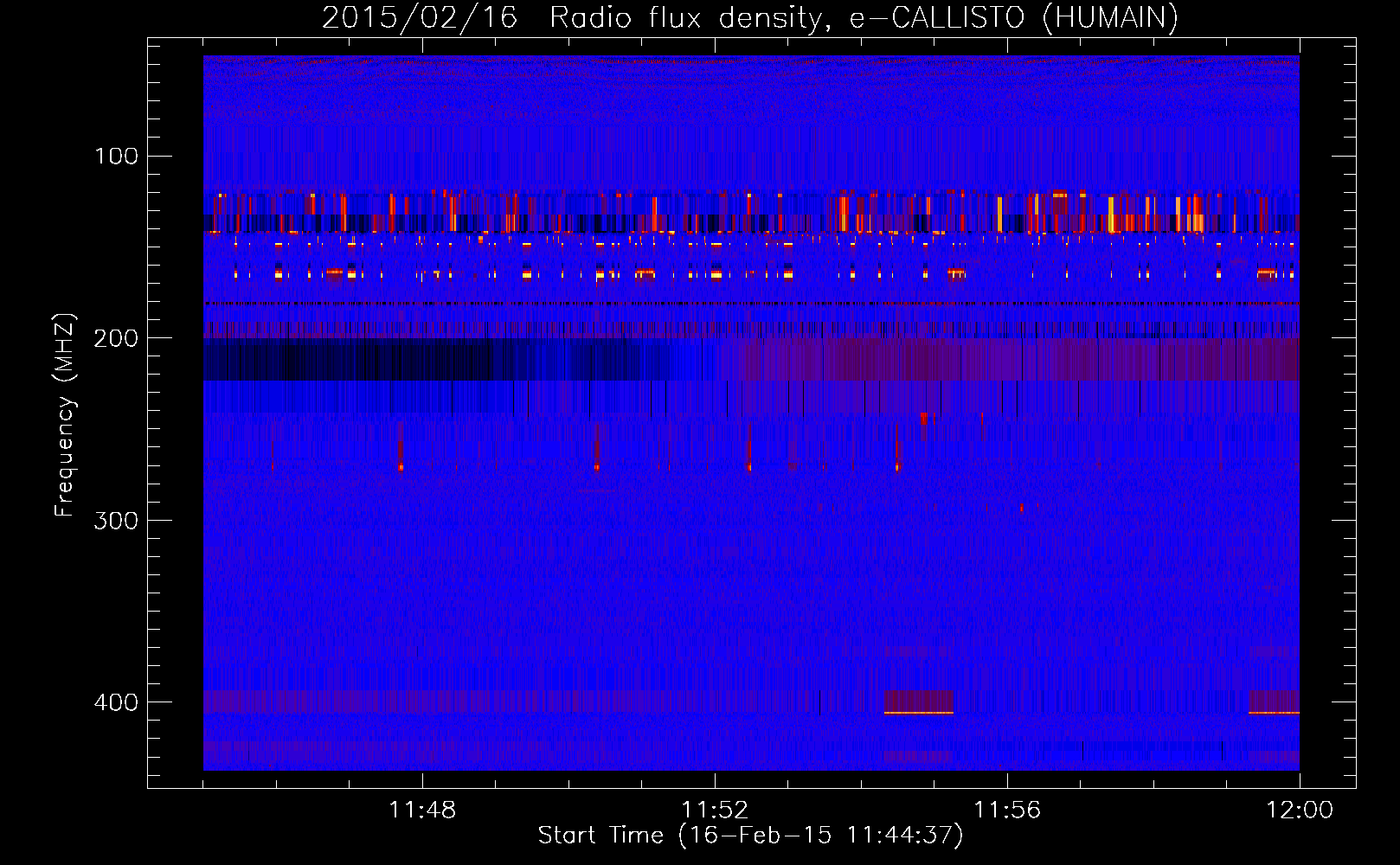
Task: Click the plot title '2015/02/16 Radio flux density, e-CALLISTO (HUMAIN)'
Action: [x=750, y=17]
